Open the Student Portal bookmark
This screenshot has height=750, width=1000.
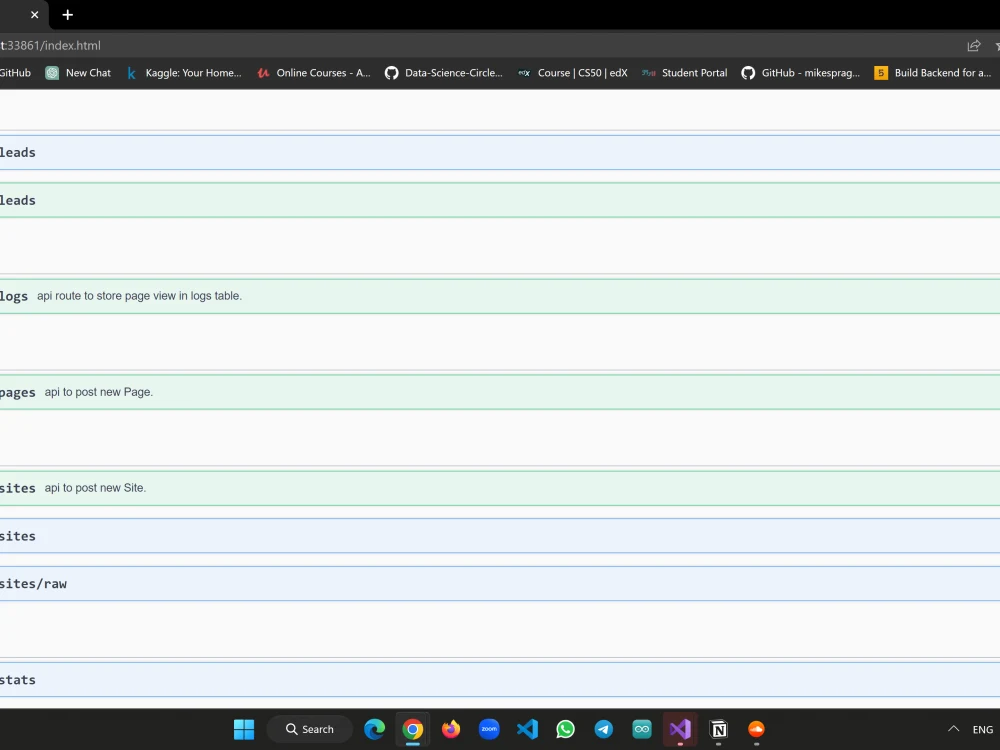click(x=684, y=72)
